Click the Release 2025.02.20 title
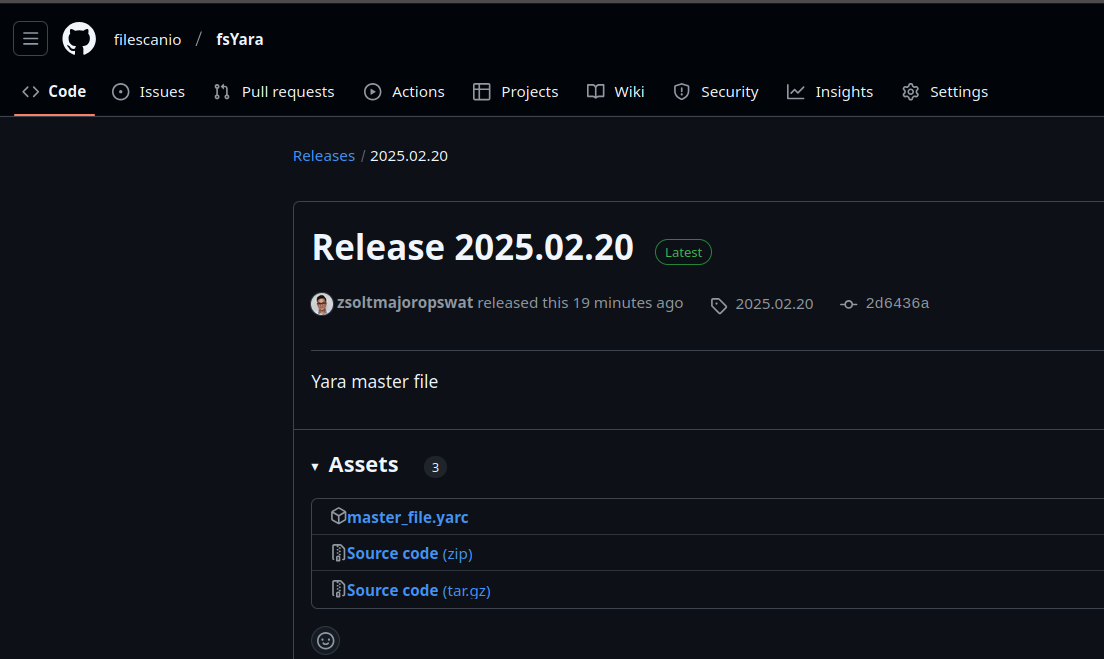Viewport: 1104px width, 659px height. (472, 248)
